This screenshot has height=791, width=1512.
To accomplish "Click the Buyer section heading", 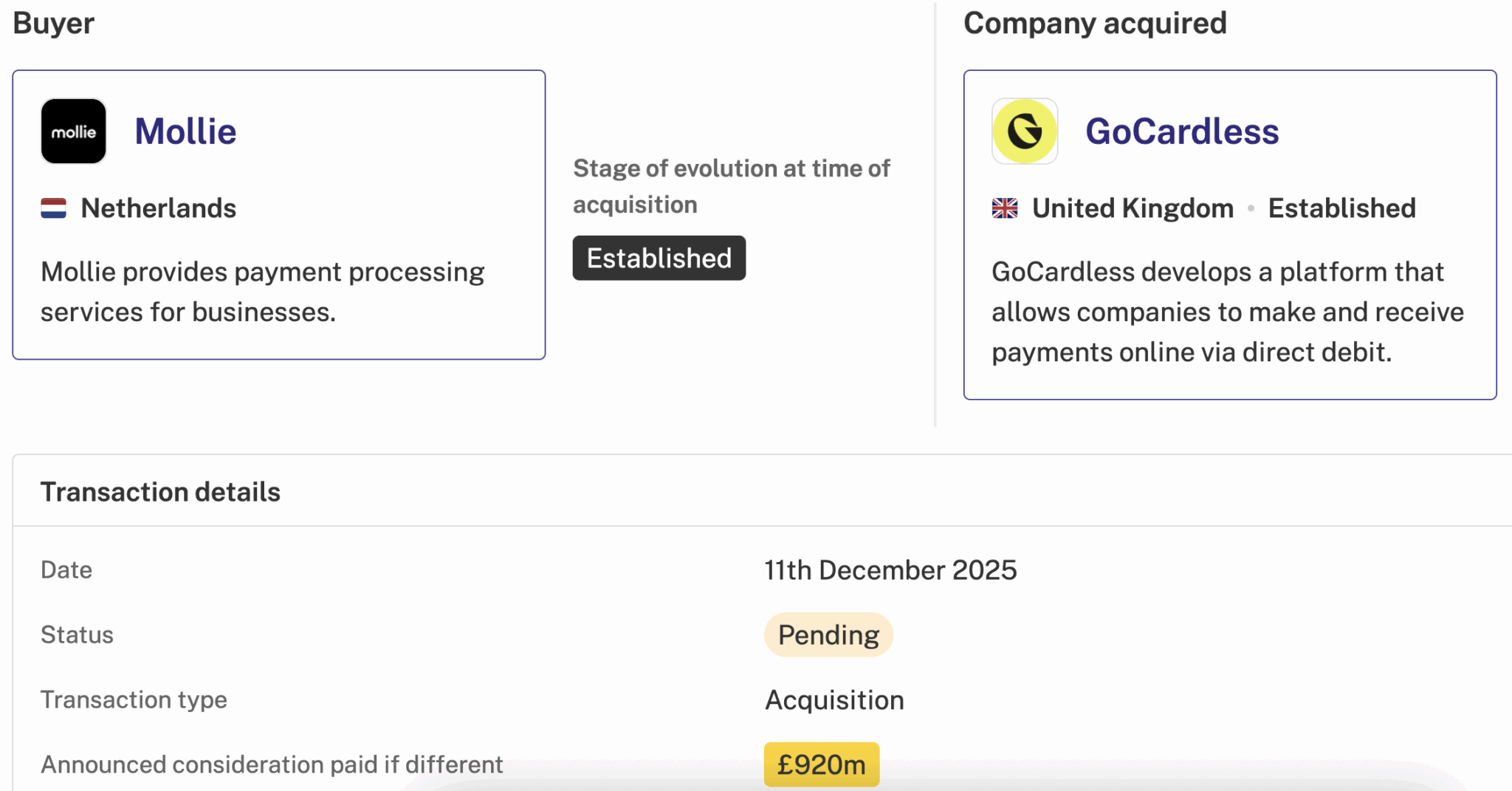I will pos(53,24).
